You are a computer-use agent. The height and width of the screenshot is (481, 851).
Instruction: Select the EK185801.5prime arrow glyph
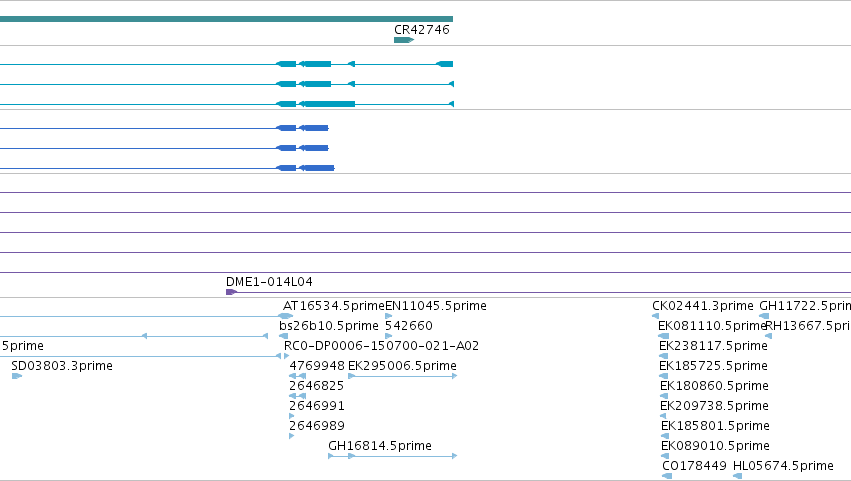[x=665, y=436]
